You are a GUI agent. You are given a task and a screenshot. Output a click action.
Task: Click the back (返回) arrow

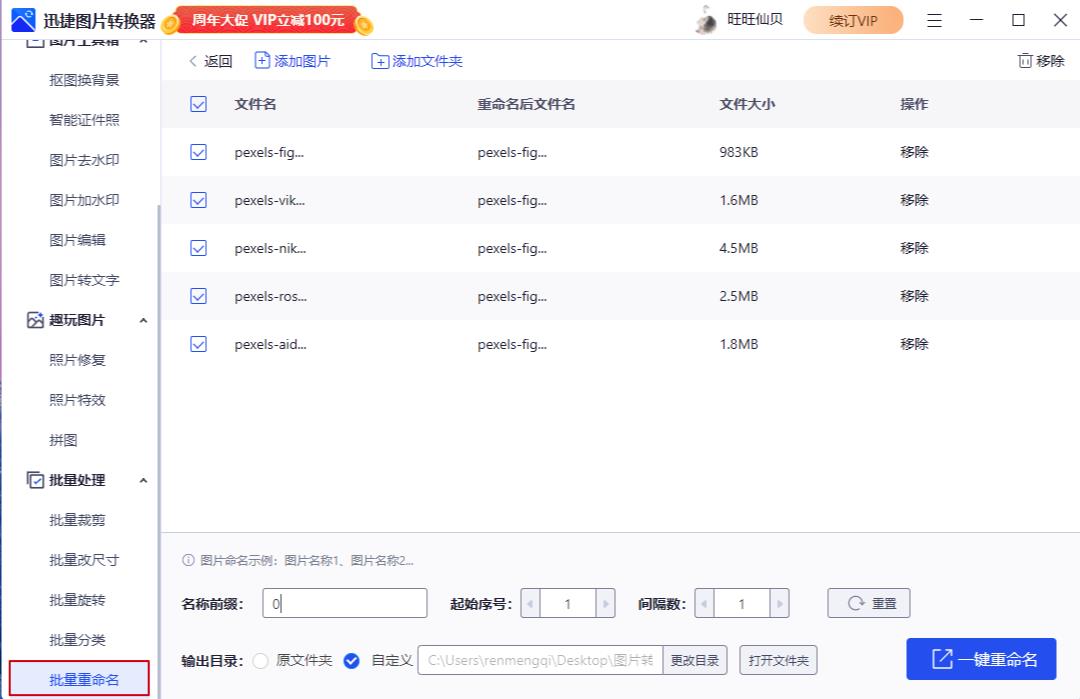pyautogui.click(x=193, y=61)
